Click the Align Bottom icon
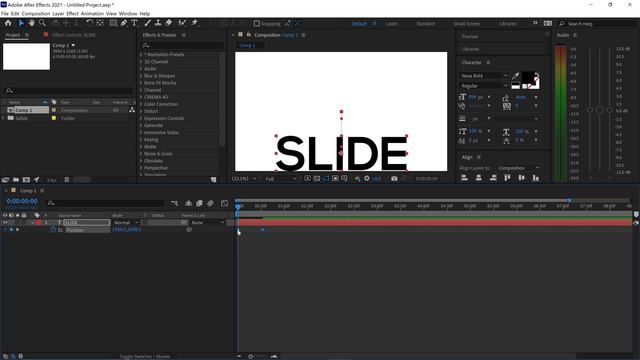Image resolution: width=640 pixels, height=360 pixels. pyautogui.click(x=536, y=178)
